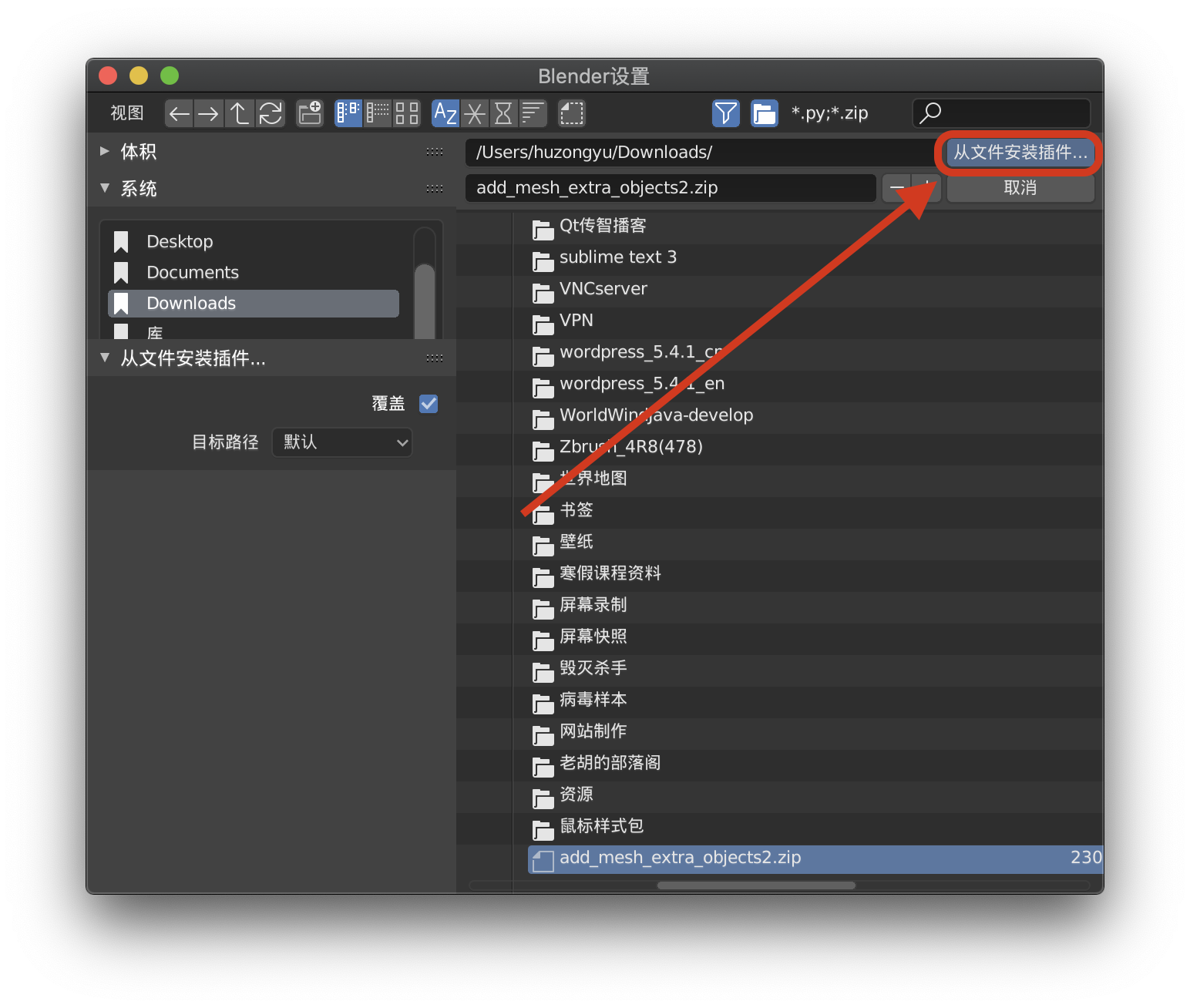Click the system bookmarks list scrollbar
1190x1008 pixels.
click(425, 301)
